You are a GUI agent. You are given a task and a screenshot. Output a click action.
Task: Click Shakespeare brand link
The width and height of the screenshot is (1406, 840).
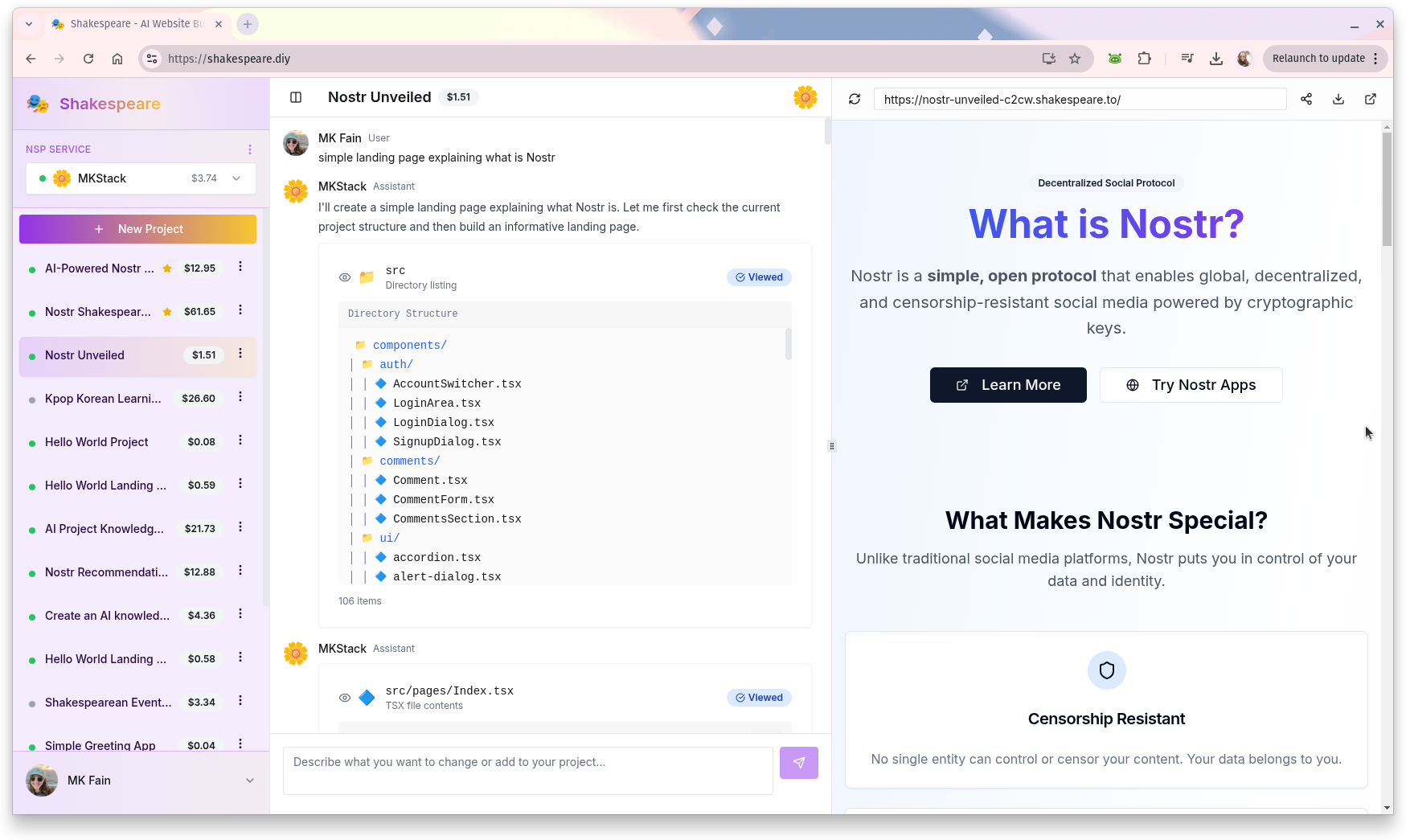[x=109, y=104]
